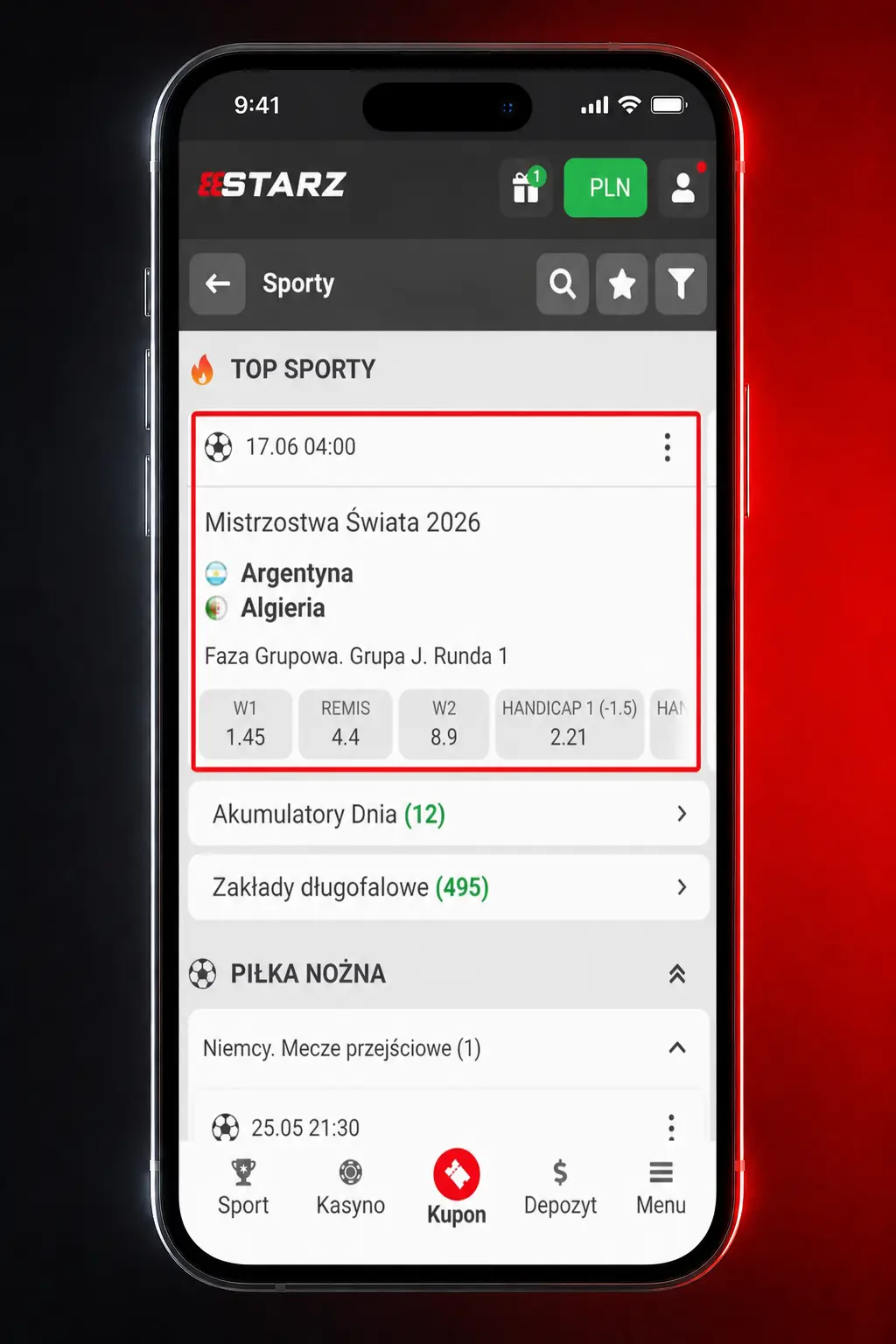The height and width of the screenshot is (1344, 896).
Task: Go back using the left arrow
Action: (x=218, y=283)
